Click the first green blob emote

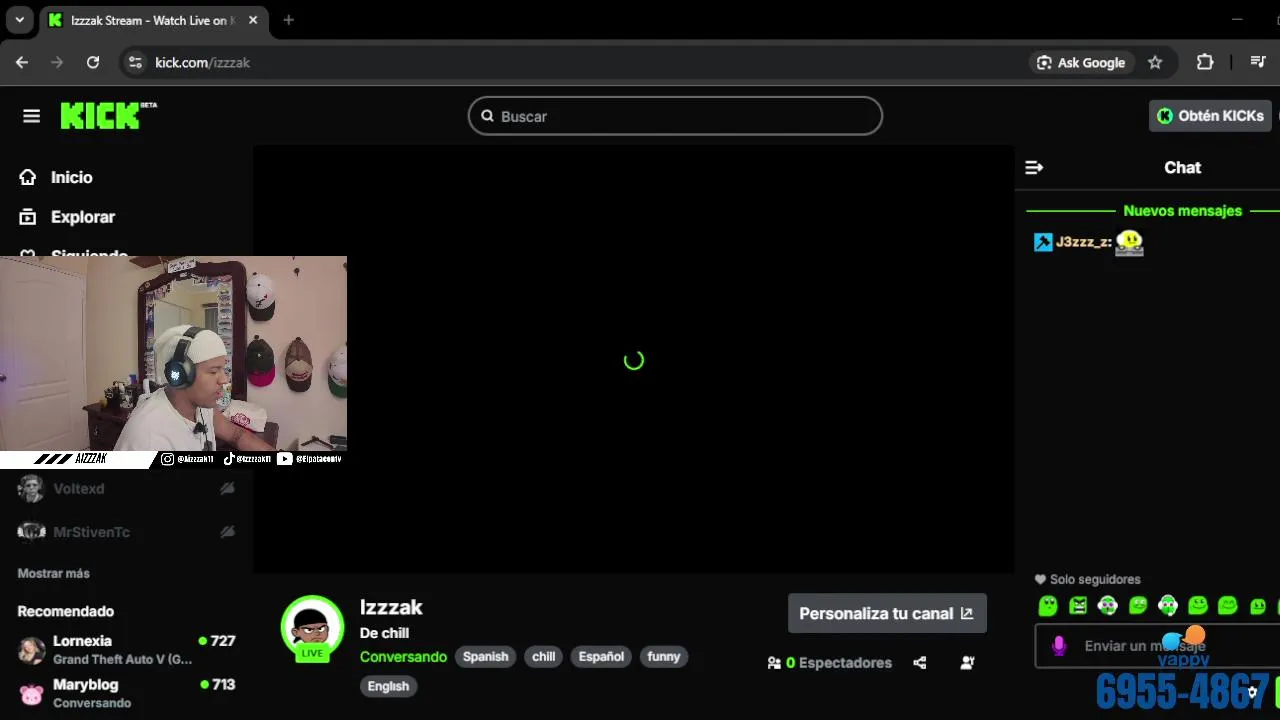(1048, 605)
